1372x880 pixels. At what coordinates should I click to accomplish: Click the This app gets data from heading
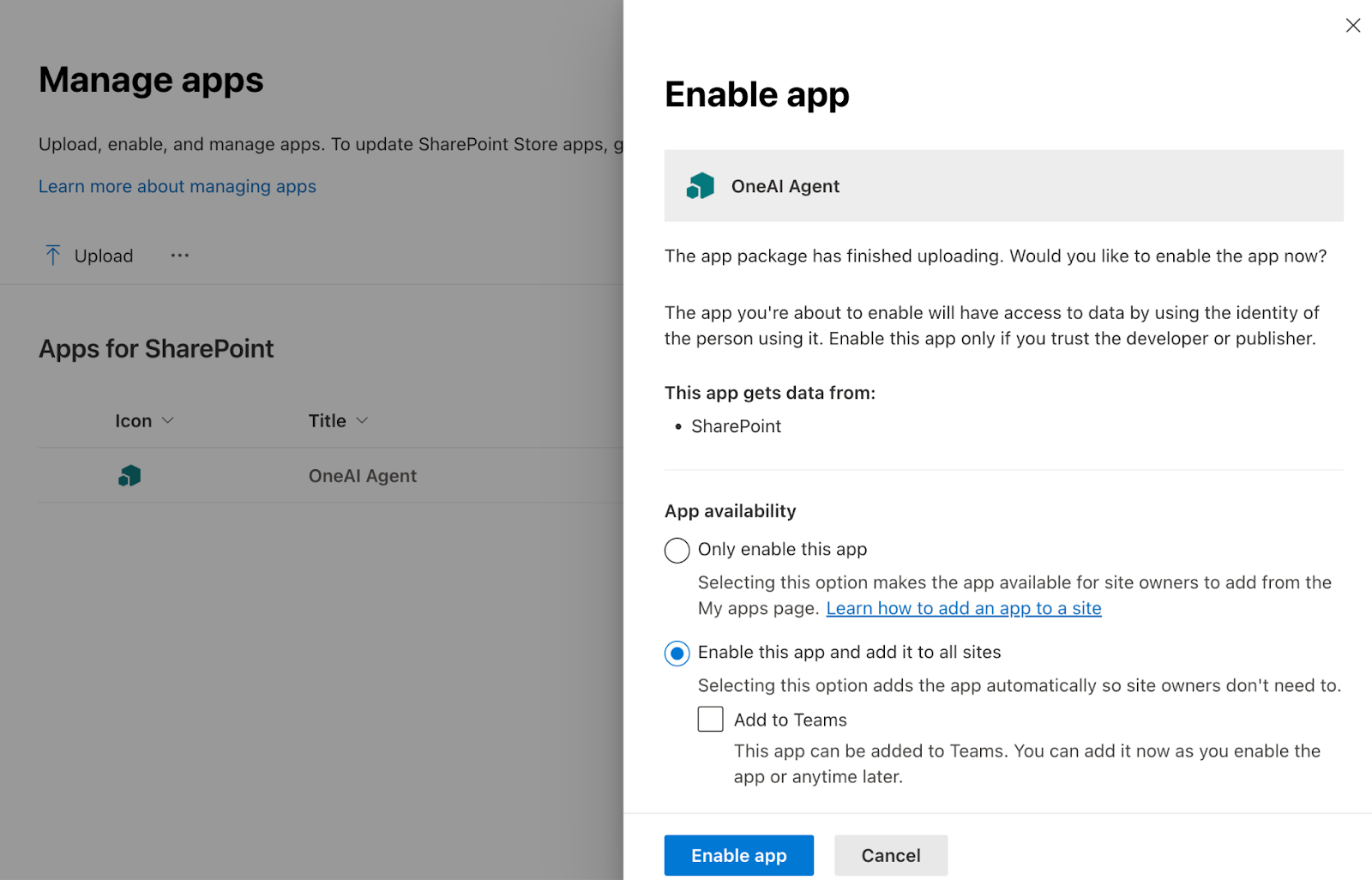click(x=770, y=393)
